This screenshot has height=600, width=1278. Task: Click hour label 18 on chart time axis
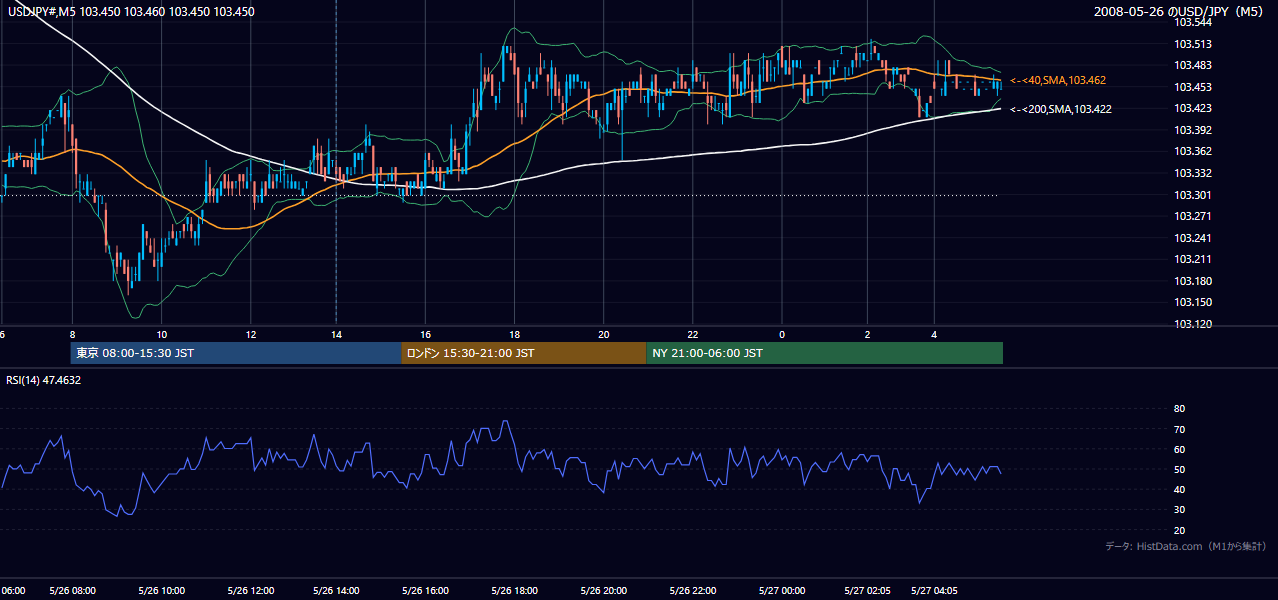click(514, 334)
